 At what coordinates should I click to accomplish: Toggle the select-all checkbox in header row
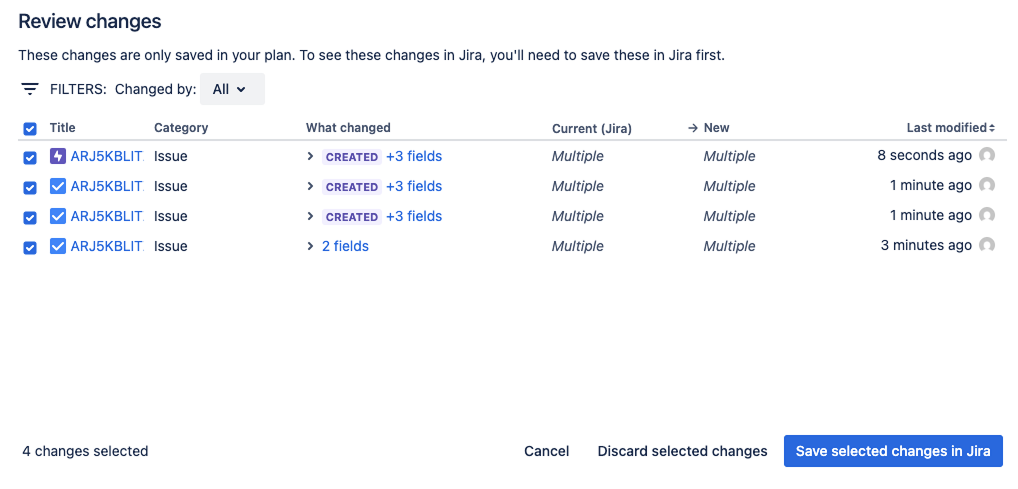30,129
